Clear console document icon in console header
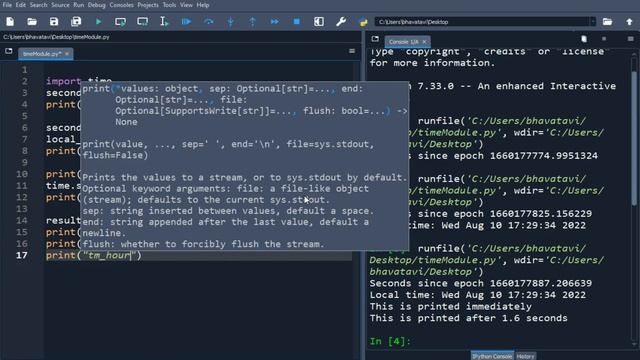 point(584,39)
